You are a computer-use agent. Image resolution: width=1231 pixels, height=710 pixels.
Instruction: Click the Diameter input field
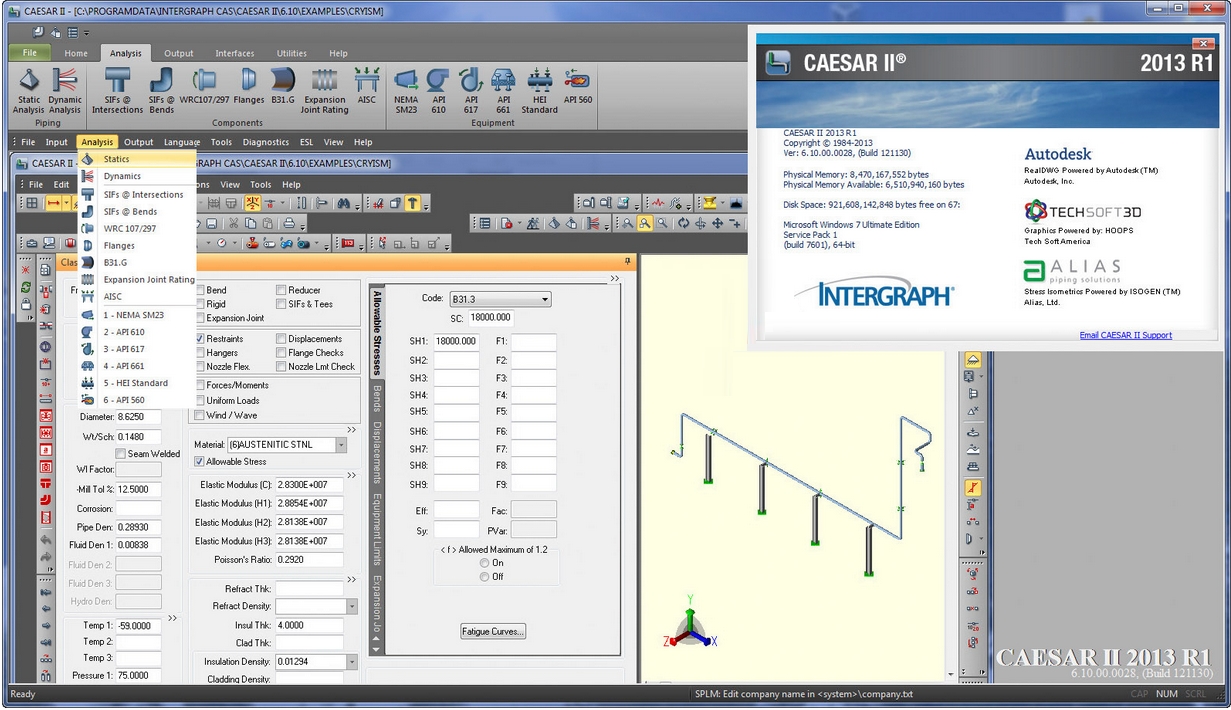(x=139, y=417)
